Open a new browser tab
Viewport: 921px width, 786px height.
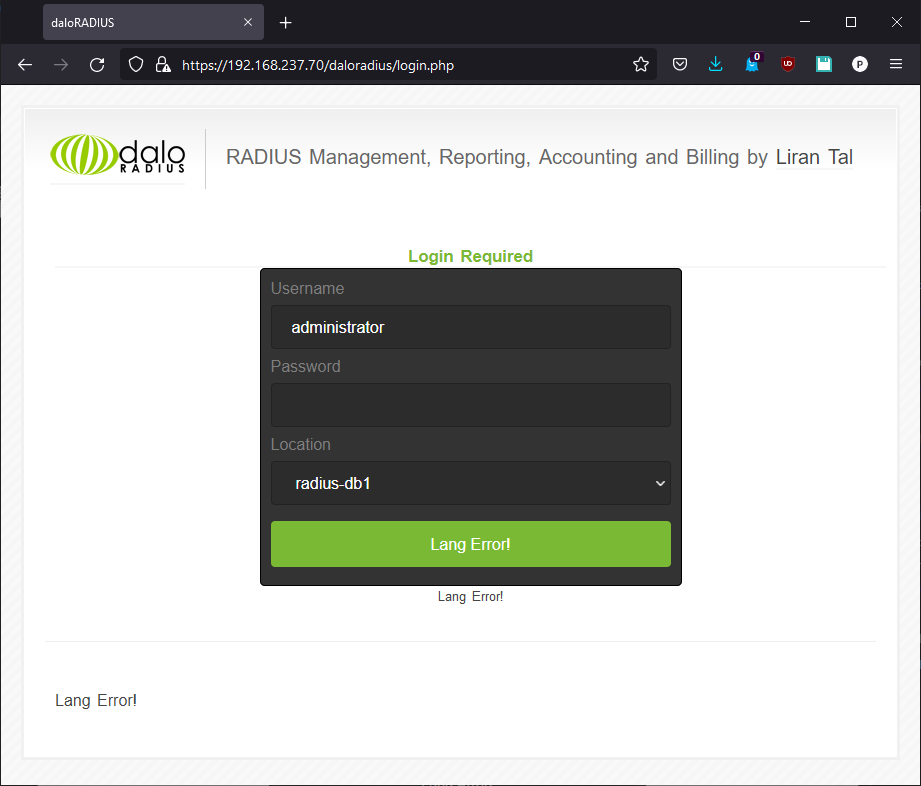(x=286, y=22)
